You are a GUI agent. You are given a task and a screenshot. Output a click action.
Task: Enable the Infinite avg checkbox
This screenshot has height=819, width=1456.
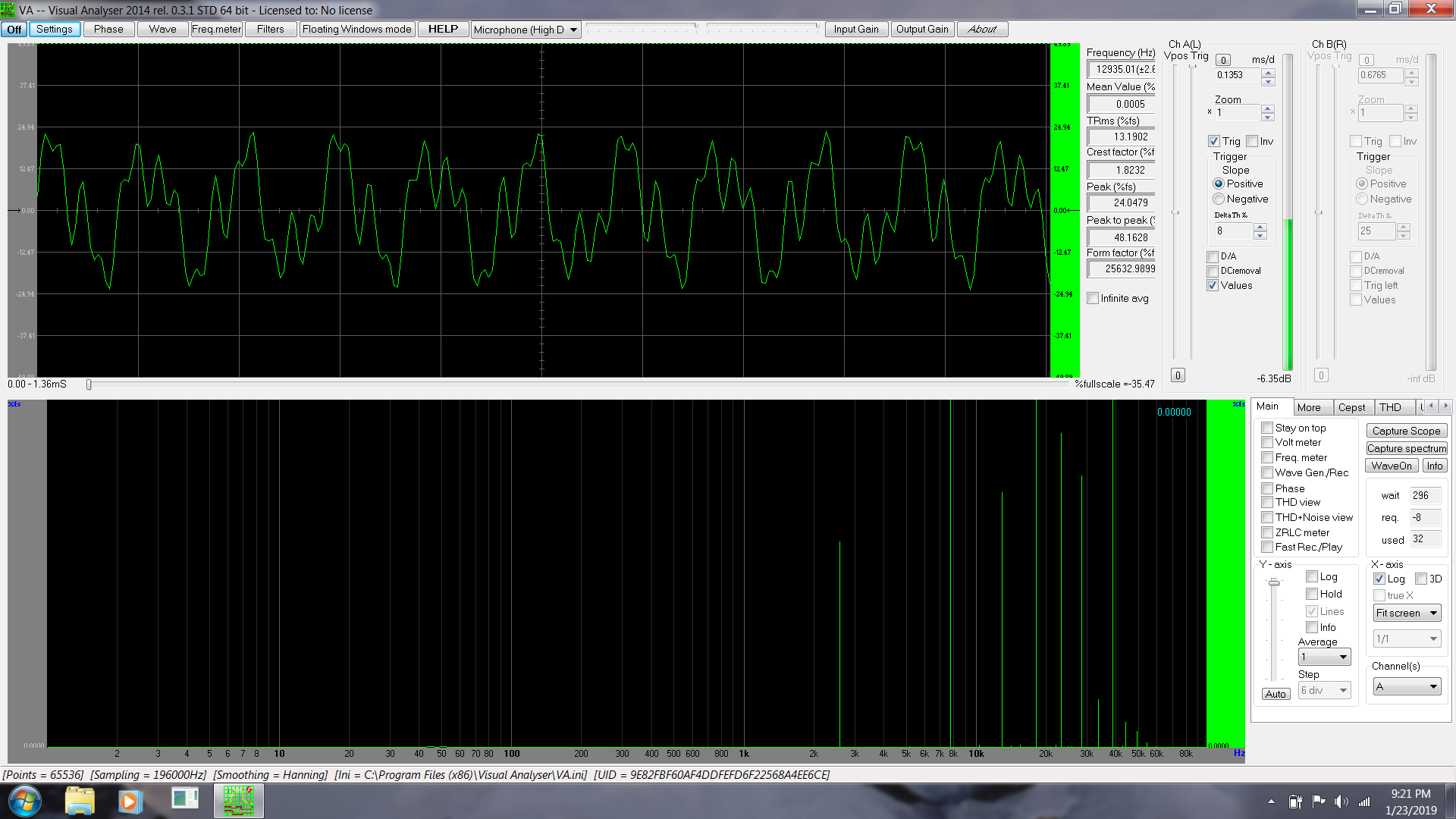tap(1093, 299)
